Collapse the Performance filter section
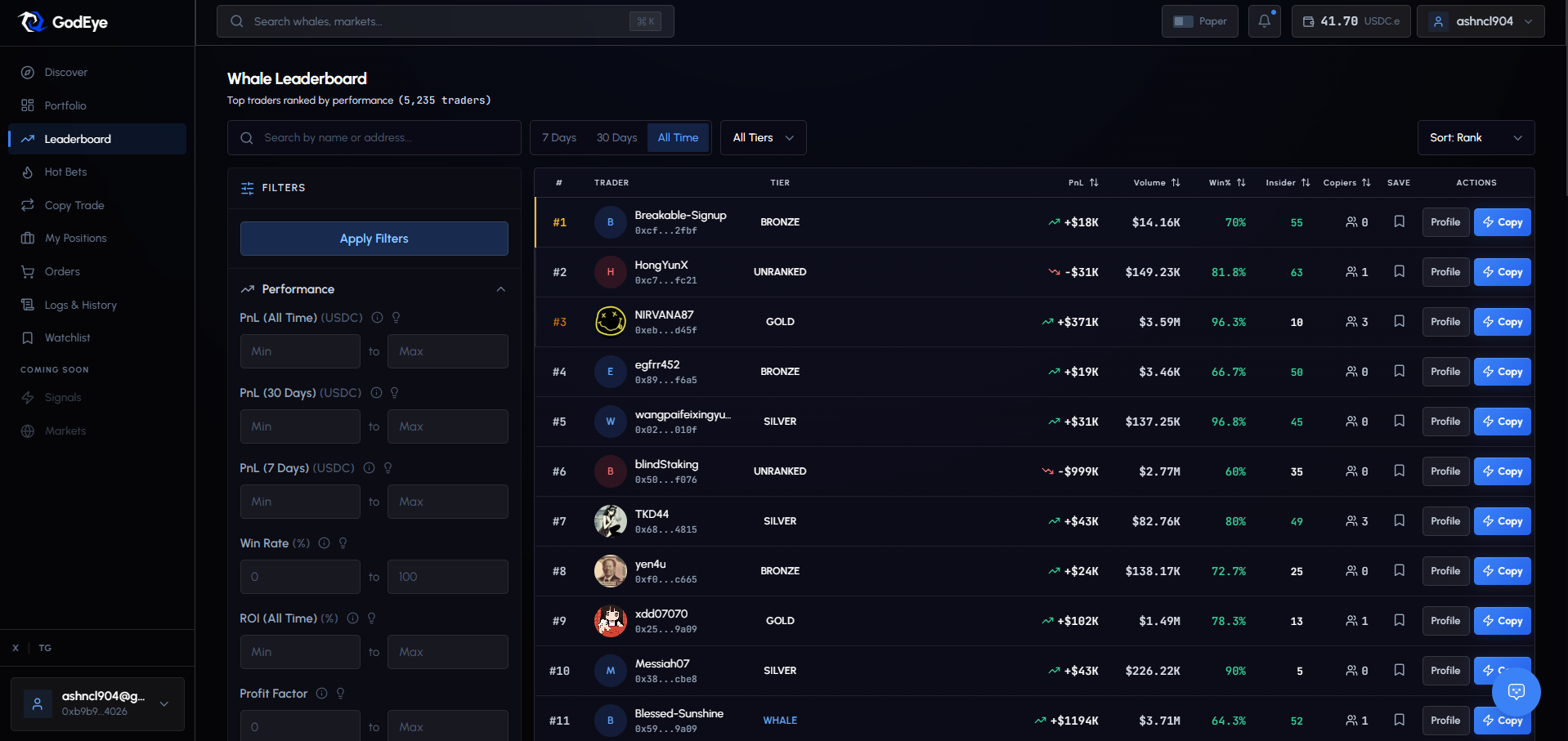This screenshot has height=741, width=1568. point(501,289)
